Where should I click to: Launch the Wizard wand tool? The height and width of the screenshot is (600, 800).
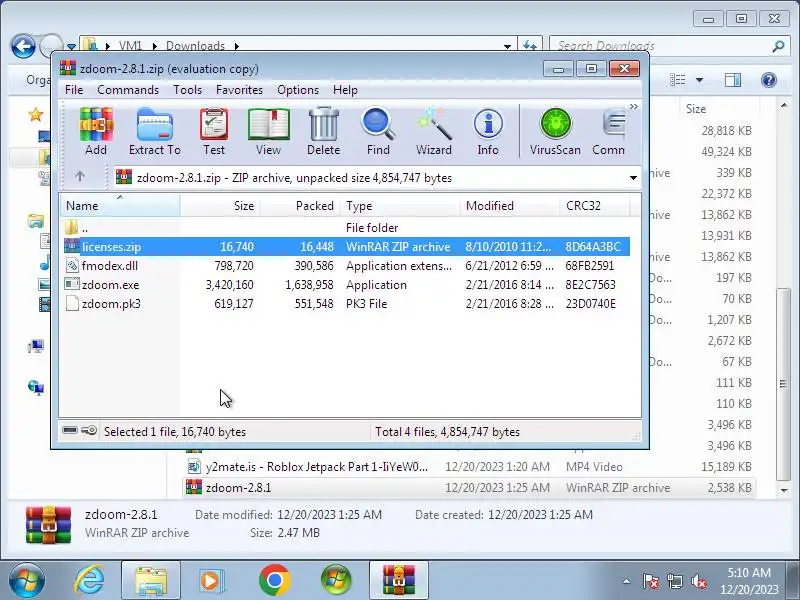[x=434, y=131]
